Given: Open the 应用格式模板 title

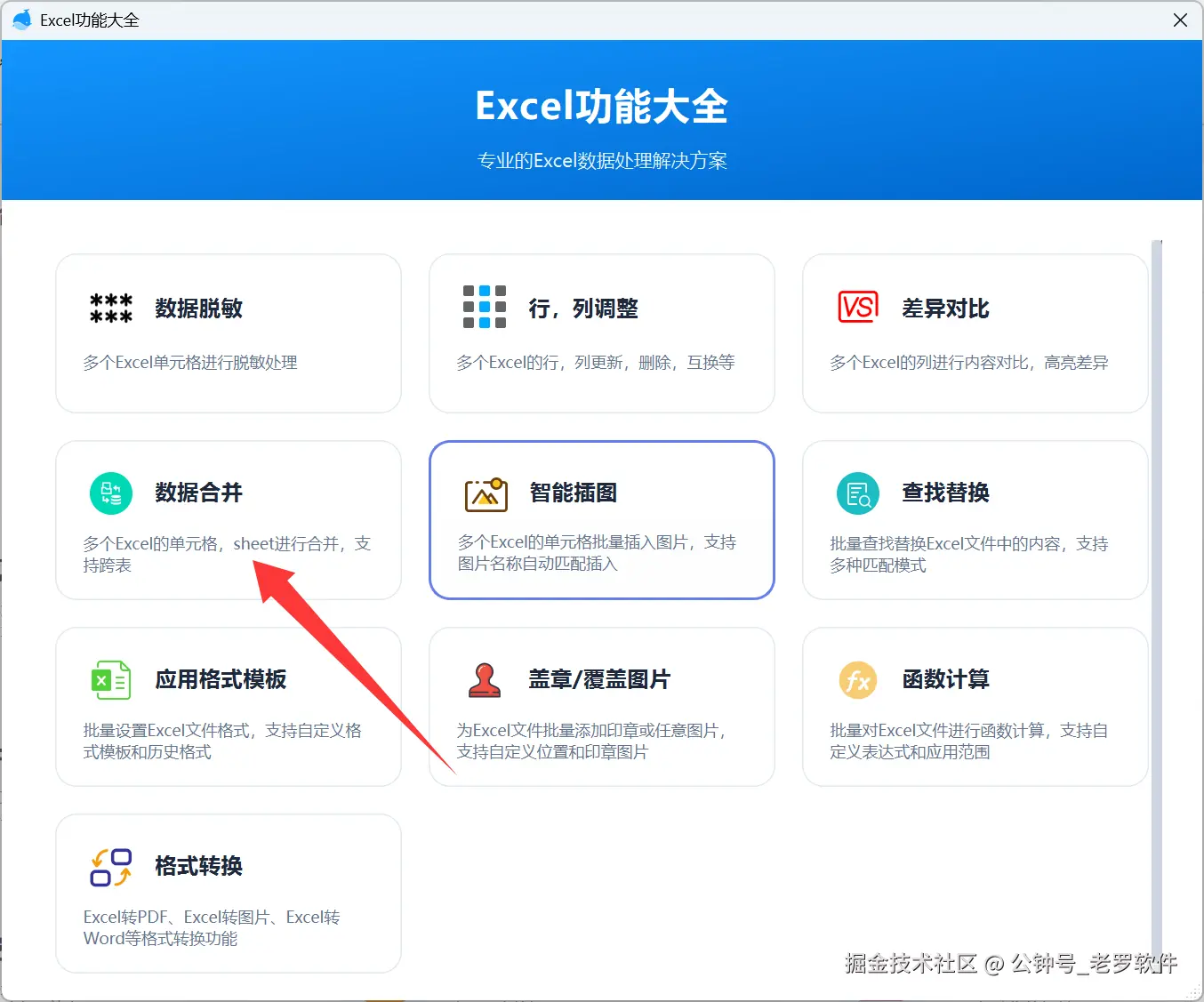Looking at the screenshot, I should [x=221, y=679].
